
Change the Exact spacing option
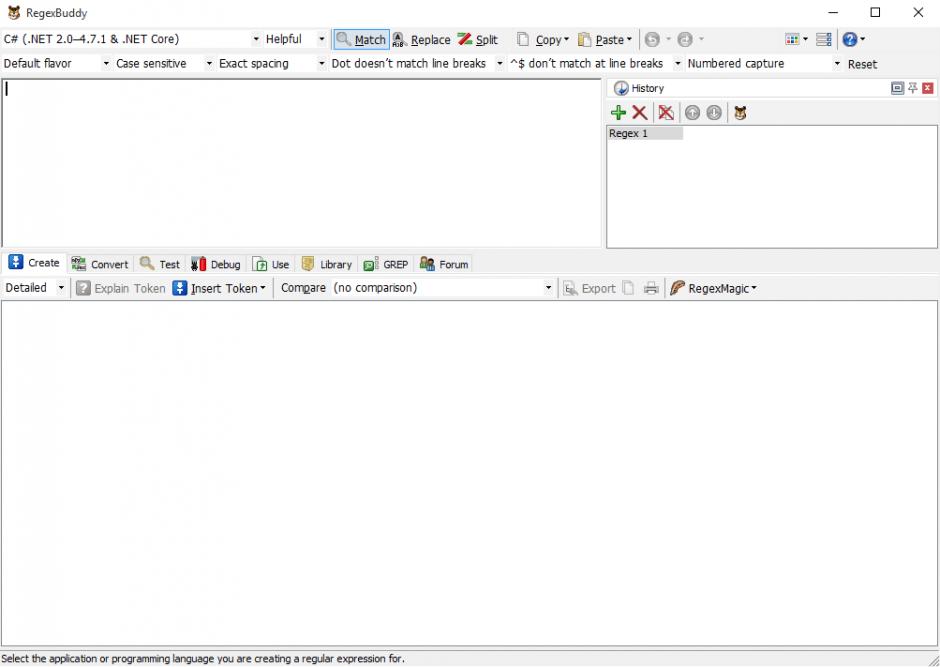click(x=272, y=64)
